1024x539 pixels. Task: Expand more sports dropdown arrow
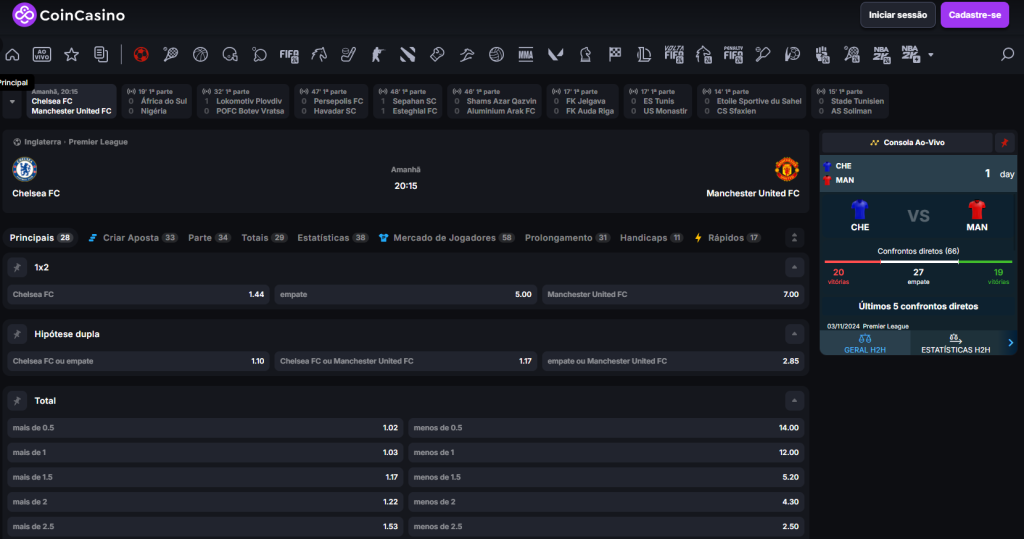tap(931, 55)
